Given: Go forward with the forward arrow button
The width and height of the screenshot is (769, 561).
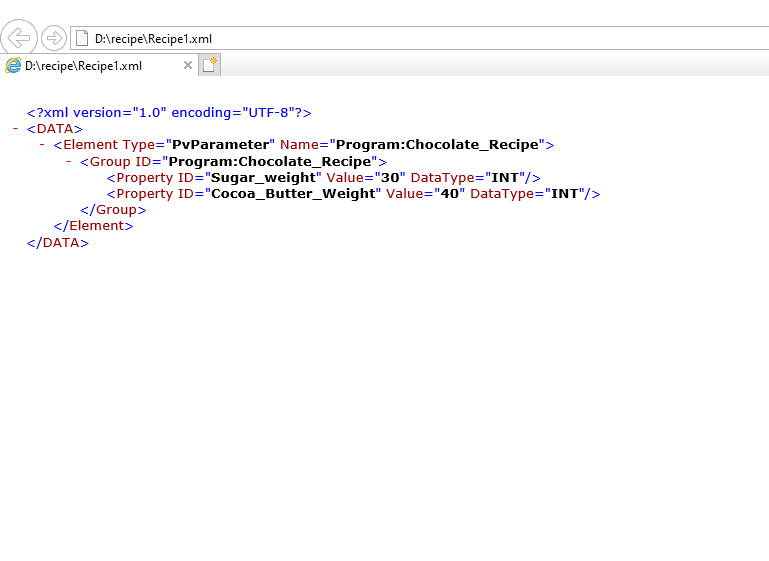Looking at the screenshot, I should 53,38.
